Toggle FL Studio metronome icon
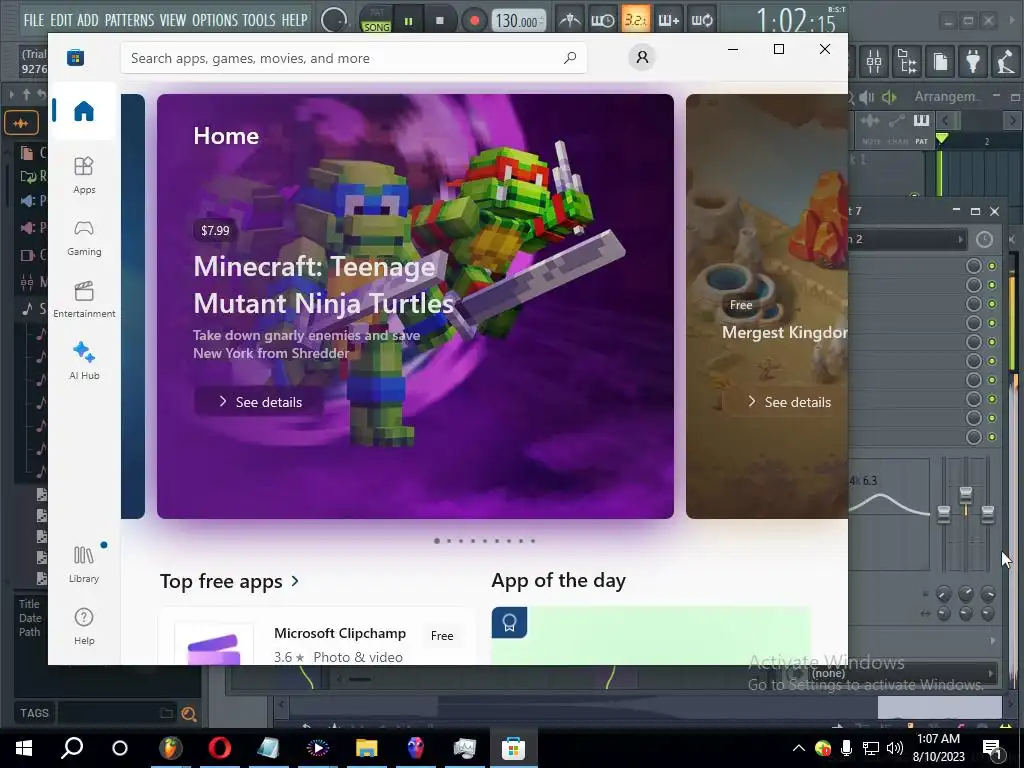Viewport: 1024px width, 768px height. pyautogui.click(x=569, y=20)
